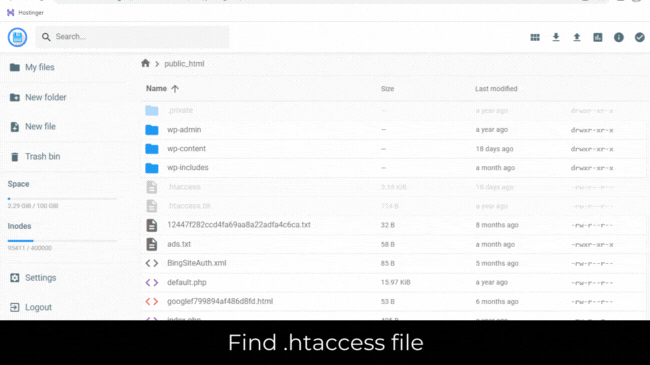Sort by Last modified column header
650x365 pixels.
496,89
